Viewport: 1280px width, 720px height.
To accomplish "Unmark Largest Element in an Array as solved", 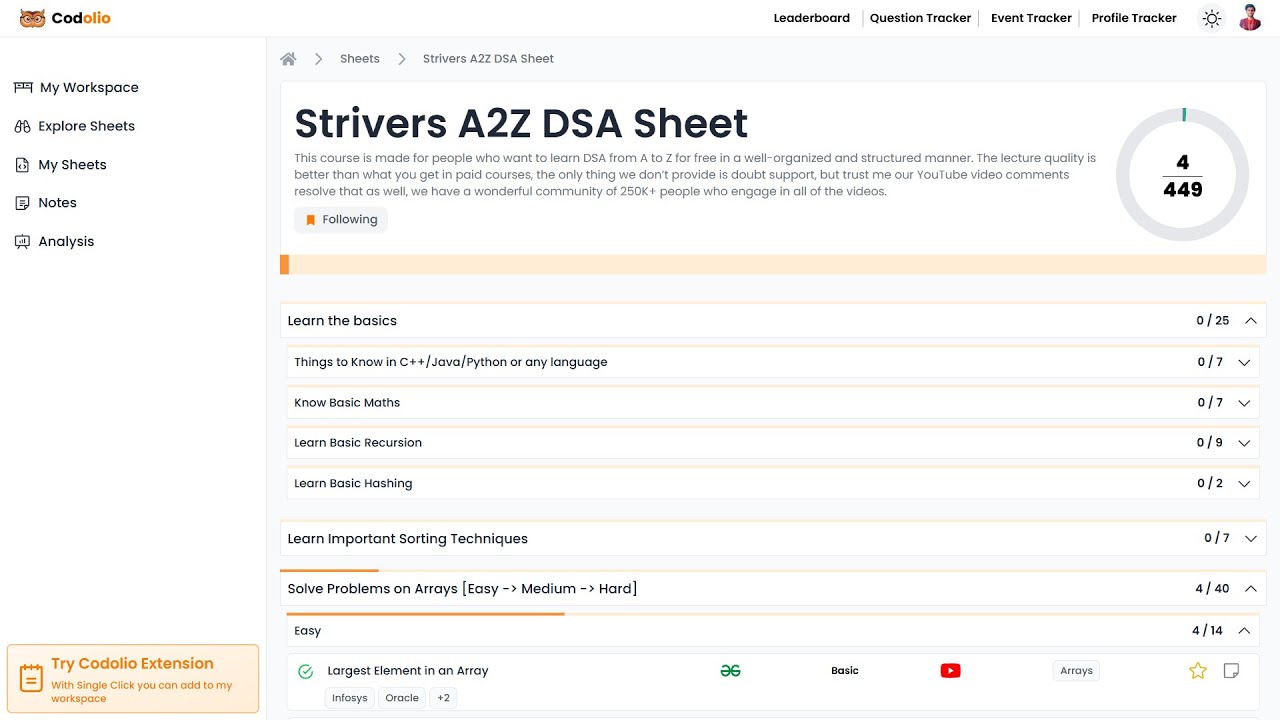I will (305, 670).
